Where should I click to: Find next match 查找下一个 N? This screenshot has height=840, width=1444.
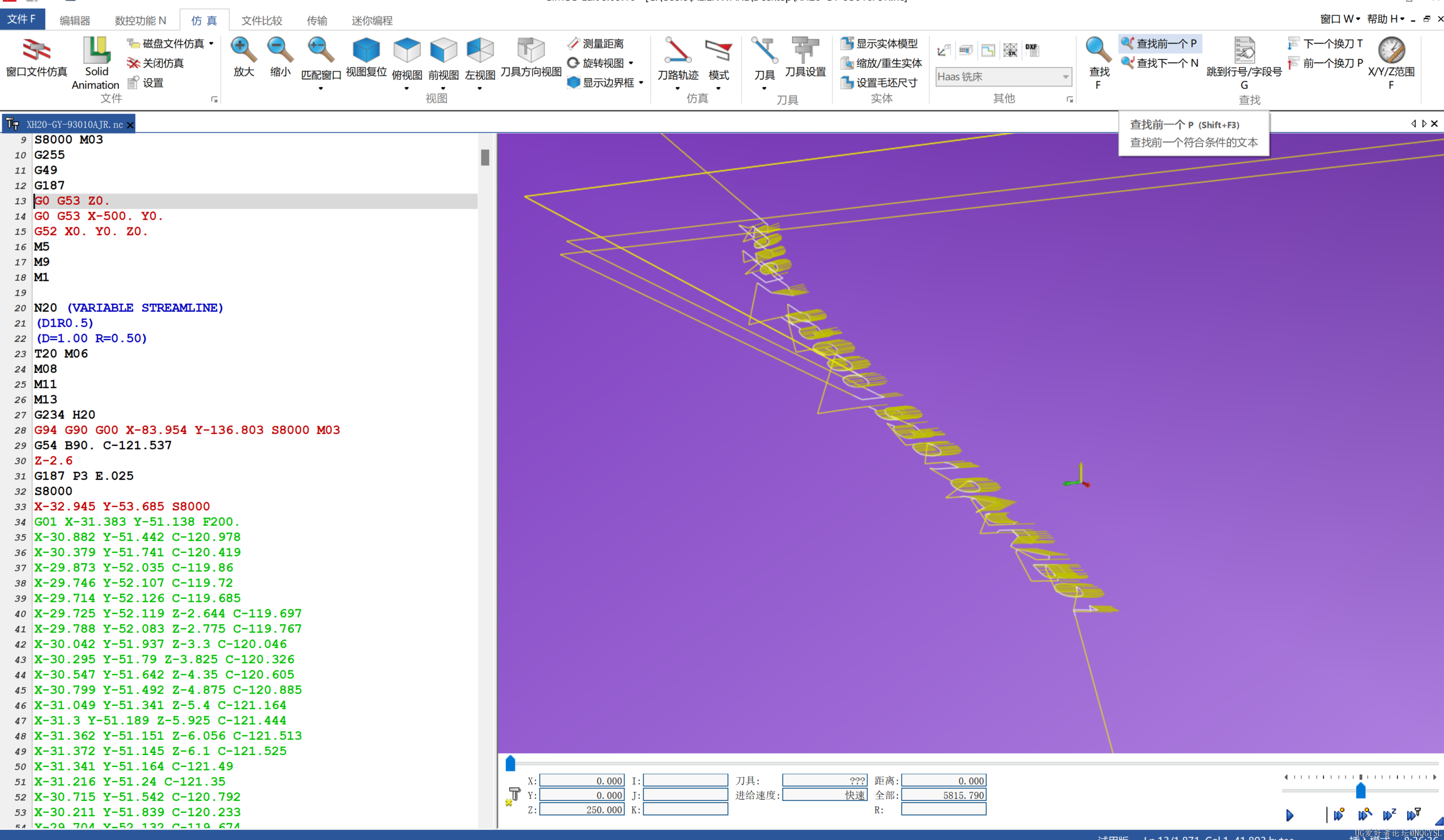coord(1160,63)
